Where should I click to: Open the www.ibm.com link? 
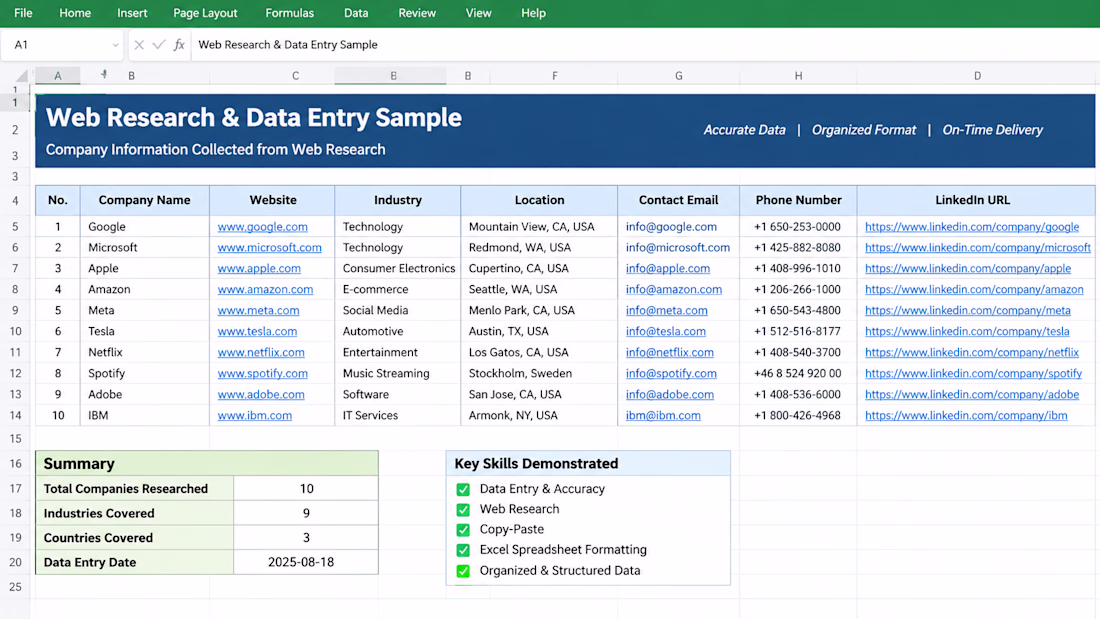click(255, 415)
